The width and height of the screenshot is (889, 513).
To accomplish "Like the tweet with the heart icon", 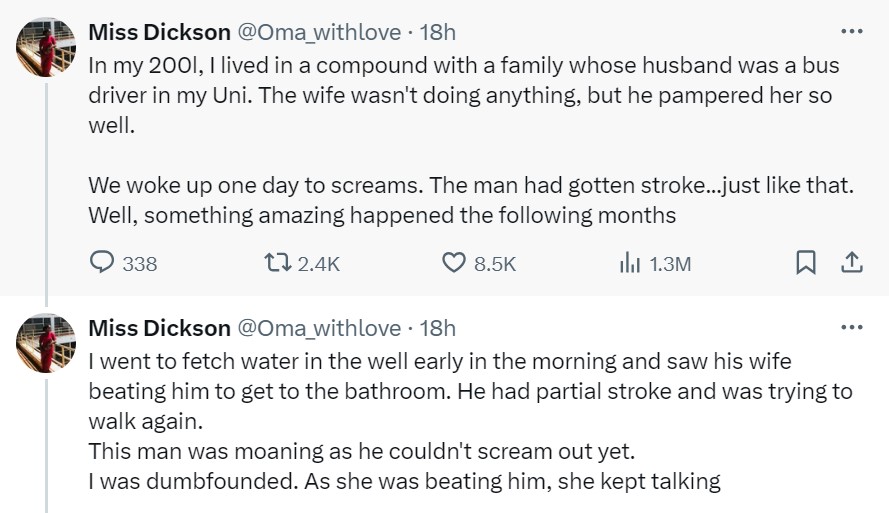I will (454, 263).
